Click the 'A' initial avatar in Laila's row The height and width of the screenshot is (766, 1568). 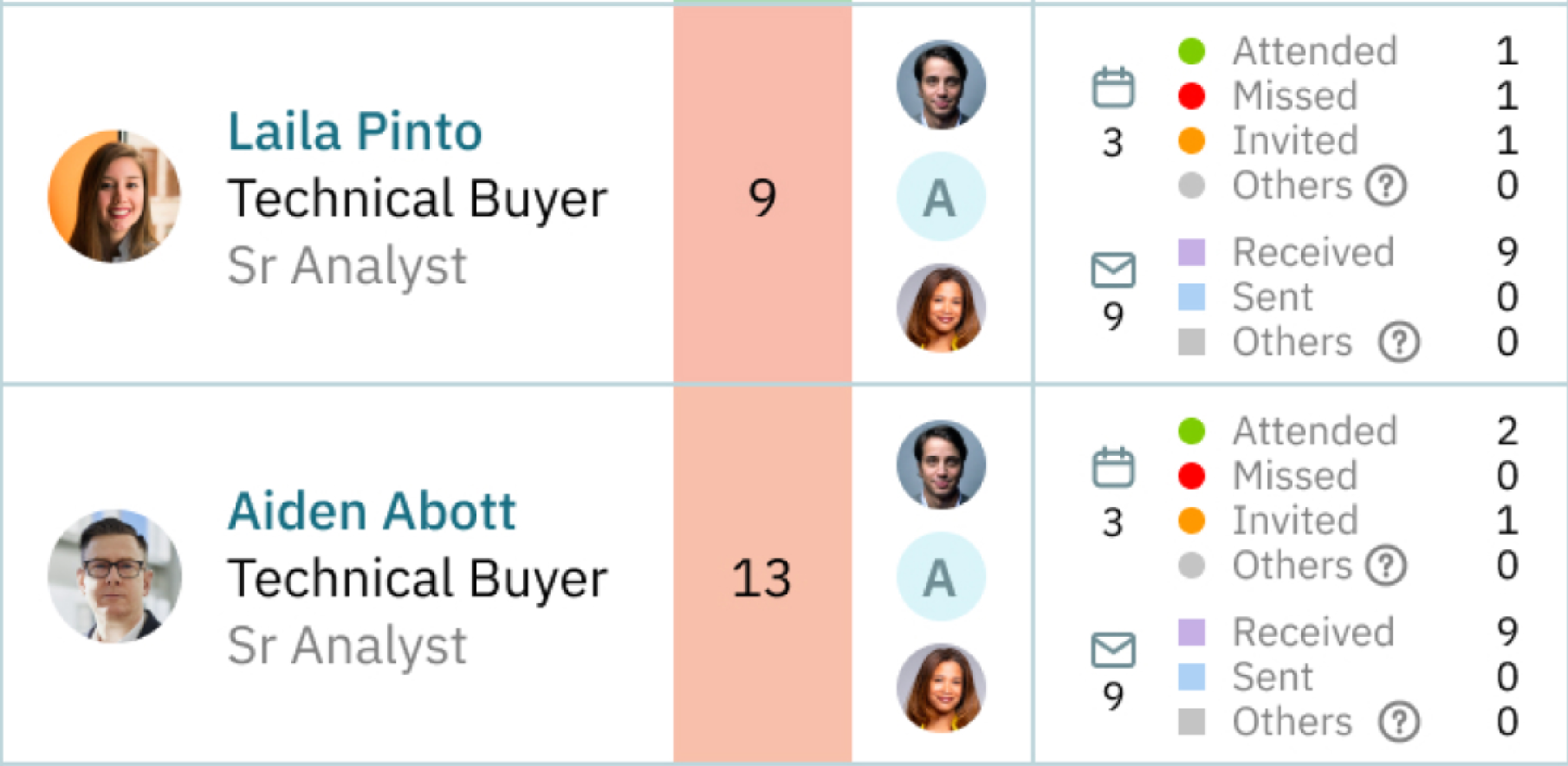(941, 198)
